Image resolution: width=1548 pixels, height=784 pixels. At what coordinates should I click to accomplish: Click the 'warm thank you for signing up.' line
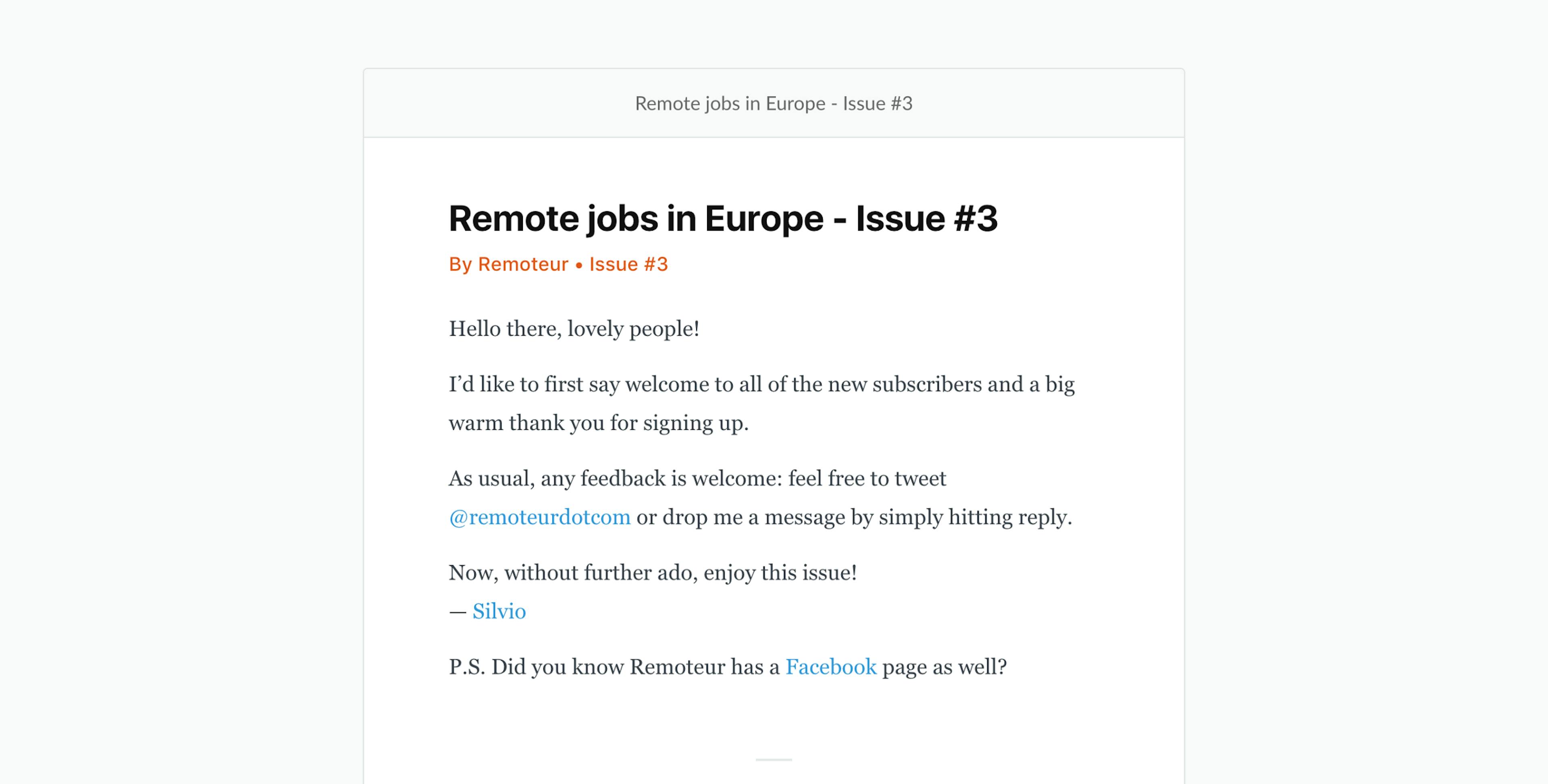click(x=599, y=423)
